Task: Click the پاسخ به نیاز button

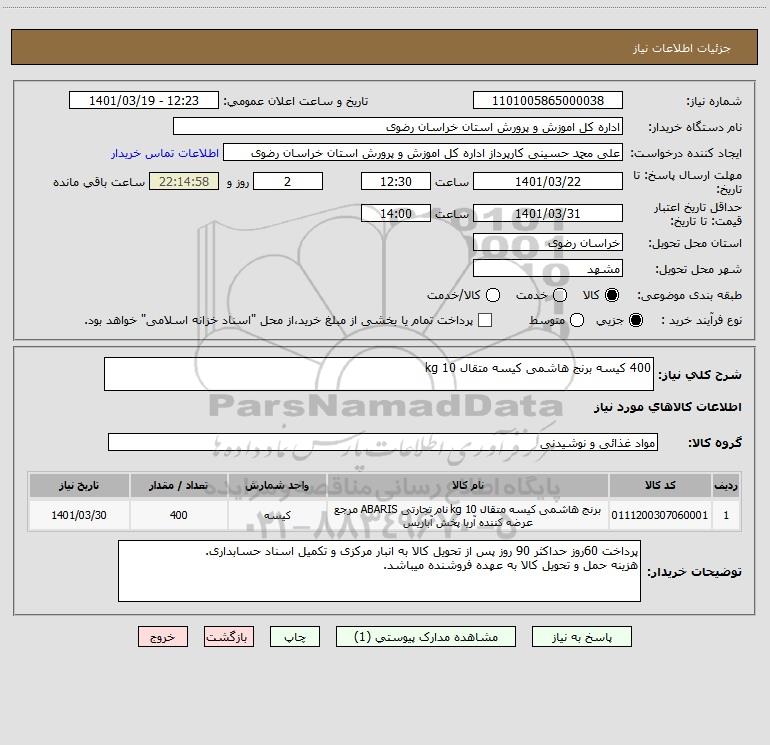Action: pyautogui.click(x=581, y=637)
